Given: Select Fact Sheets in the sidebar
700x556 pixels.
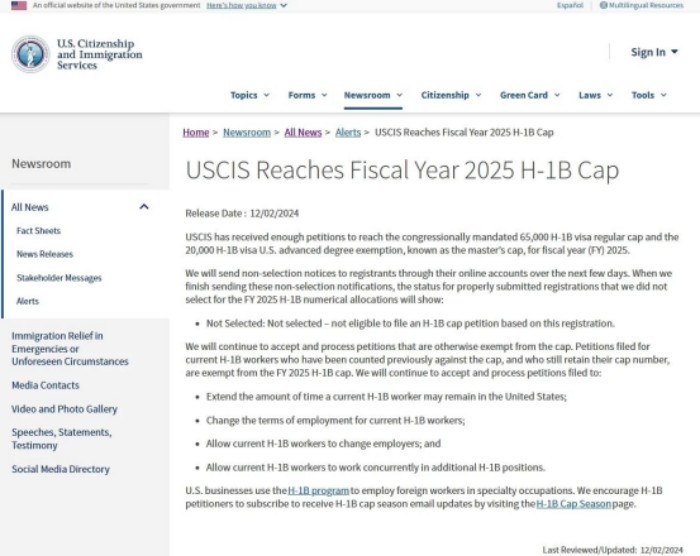Looking at the screenshot, I should pyautogui.click(x=38, y=231).
